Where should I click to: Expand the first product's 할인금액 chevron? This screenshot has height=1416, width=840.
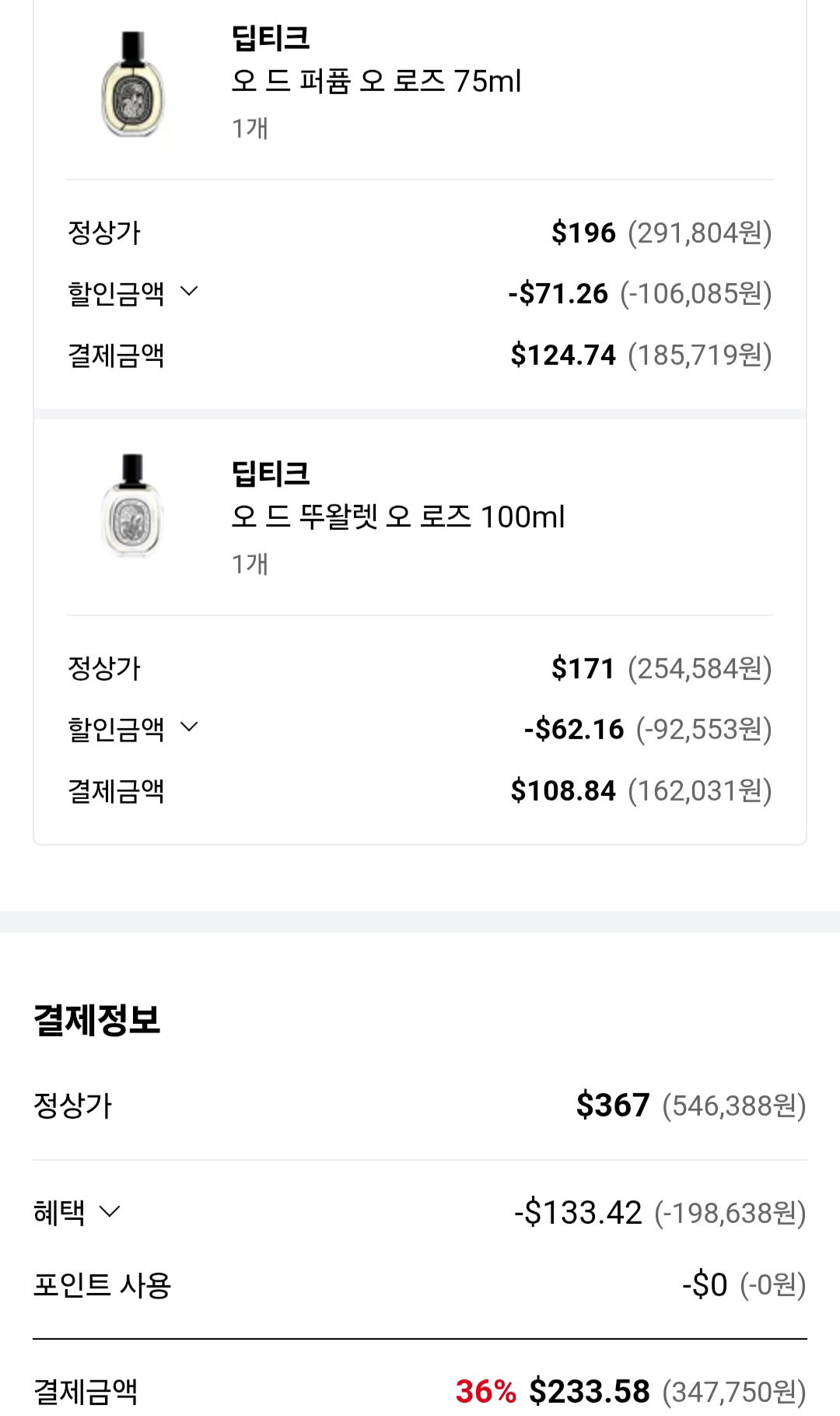189,292
